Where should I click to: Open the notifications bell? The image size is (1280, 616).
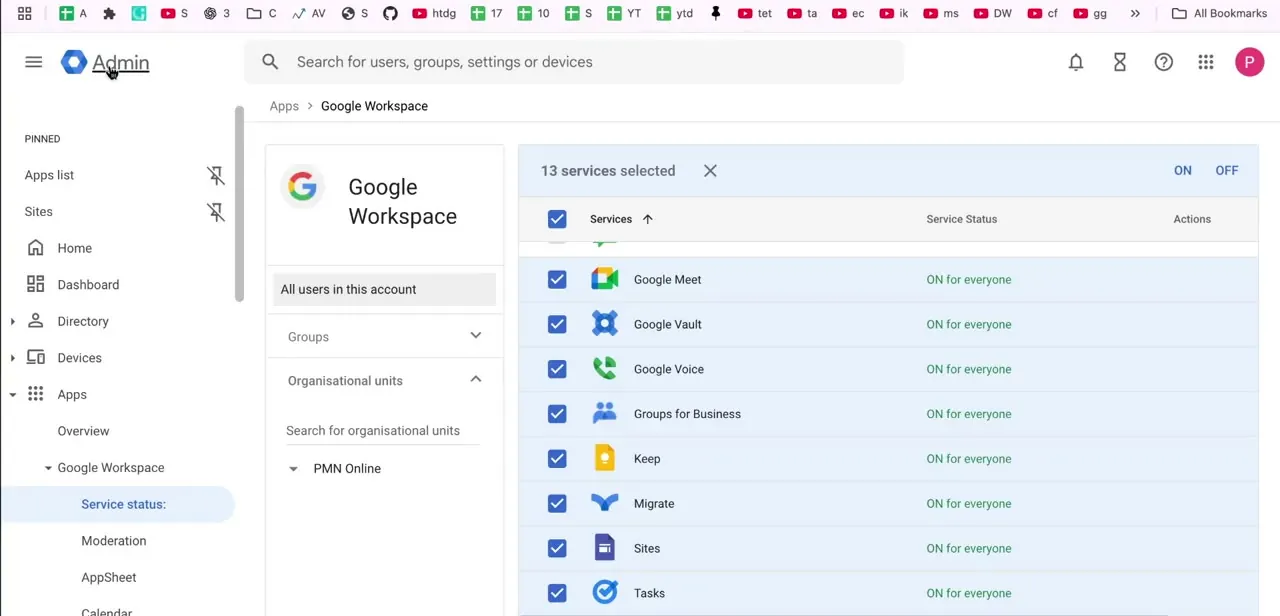pos(1076,62)
